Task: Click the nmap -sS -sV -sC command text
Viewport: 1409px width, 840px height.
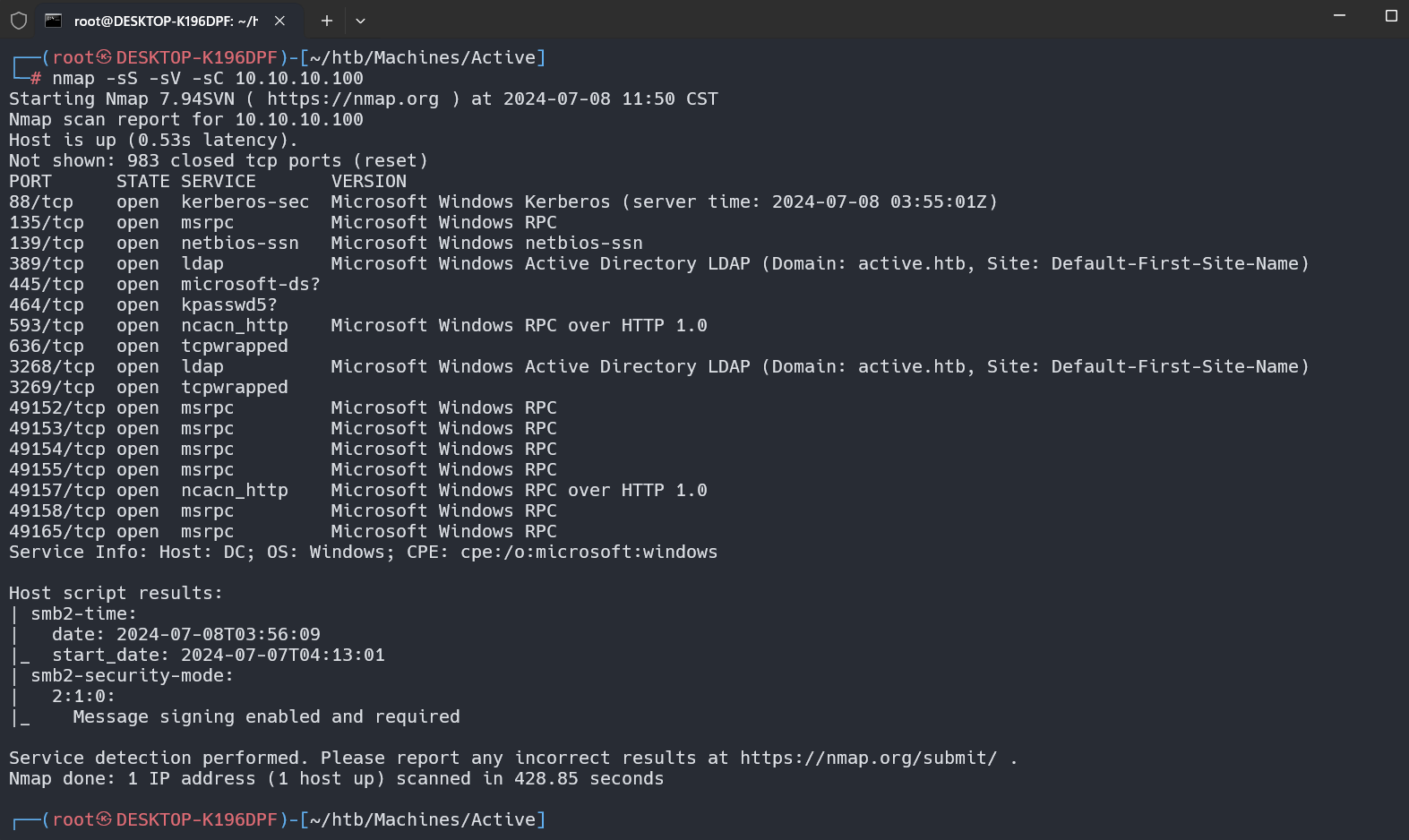Action: 207,79
